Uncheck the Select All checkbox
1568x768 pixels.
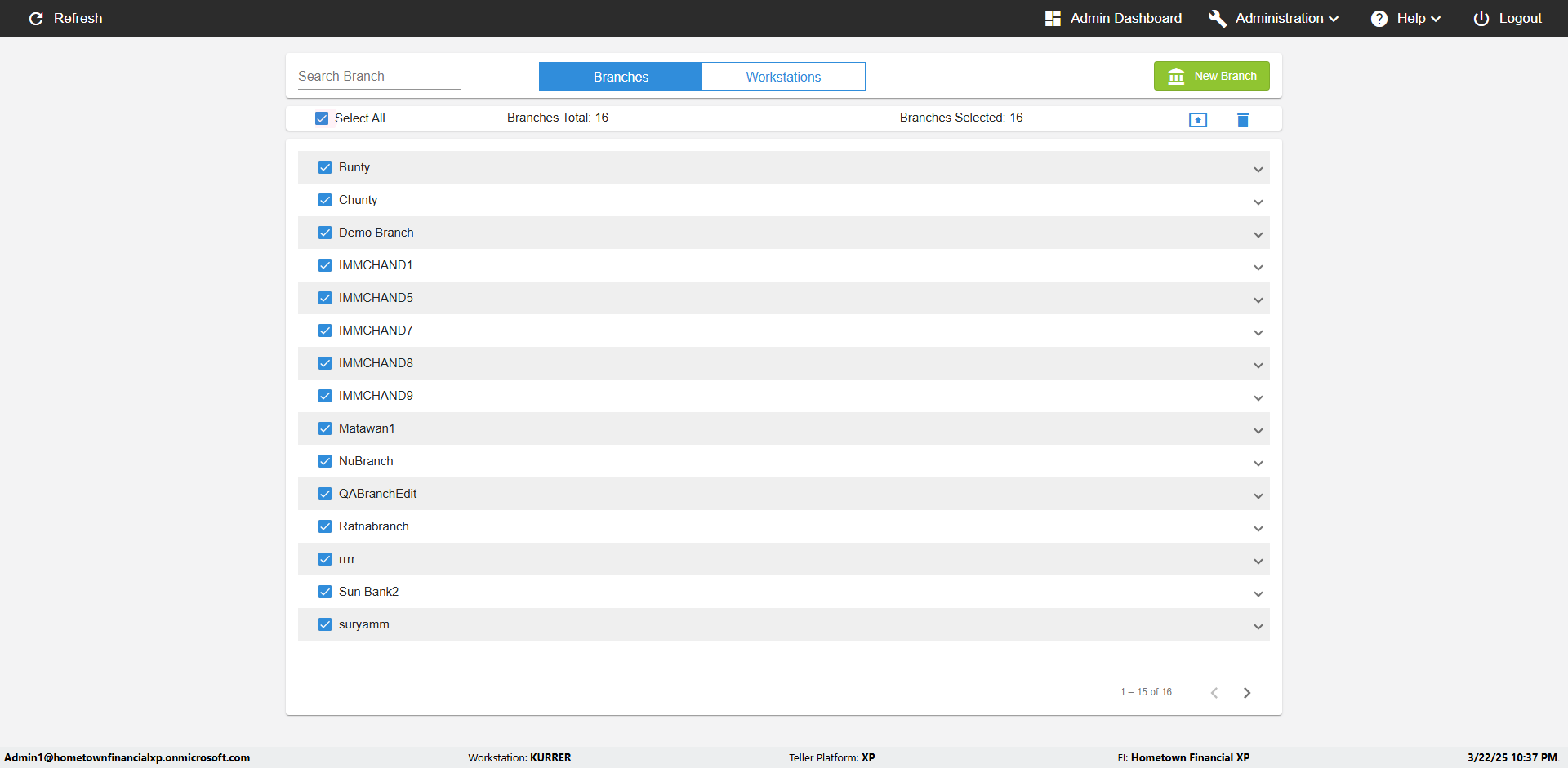click(322, 118)
